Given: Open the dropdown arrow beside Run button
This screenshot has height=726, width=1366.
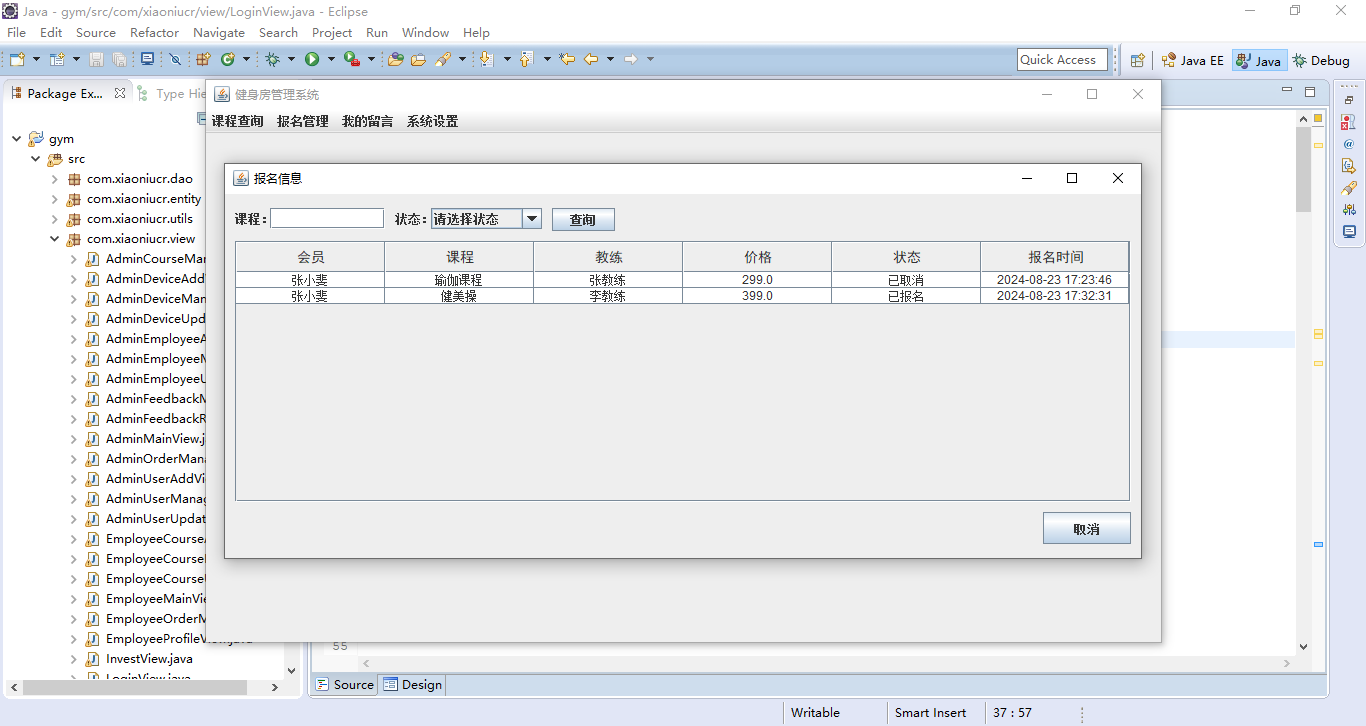Looking at the screenshot, I should coord(330,60).
